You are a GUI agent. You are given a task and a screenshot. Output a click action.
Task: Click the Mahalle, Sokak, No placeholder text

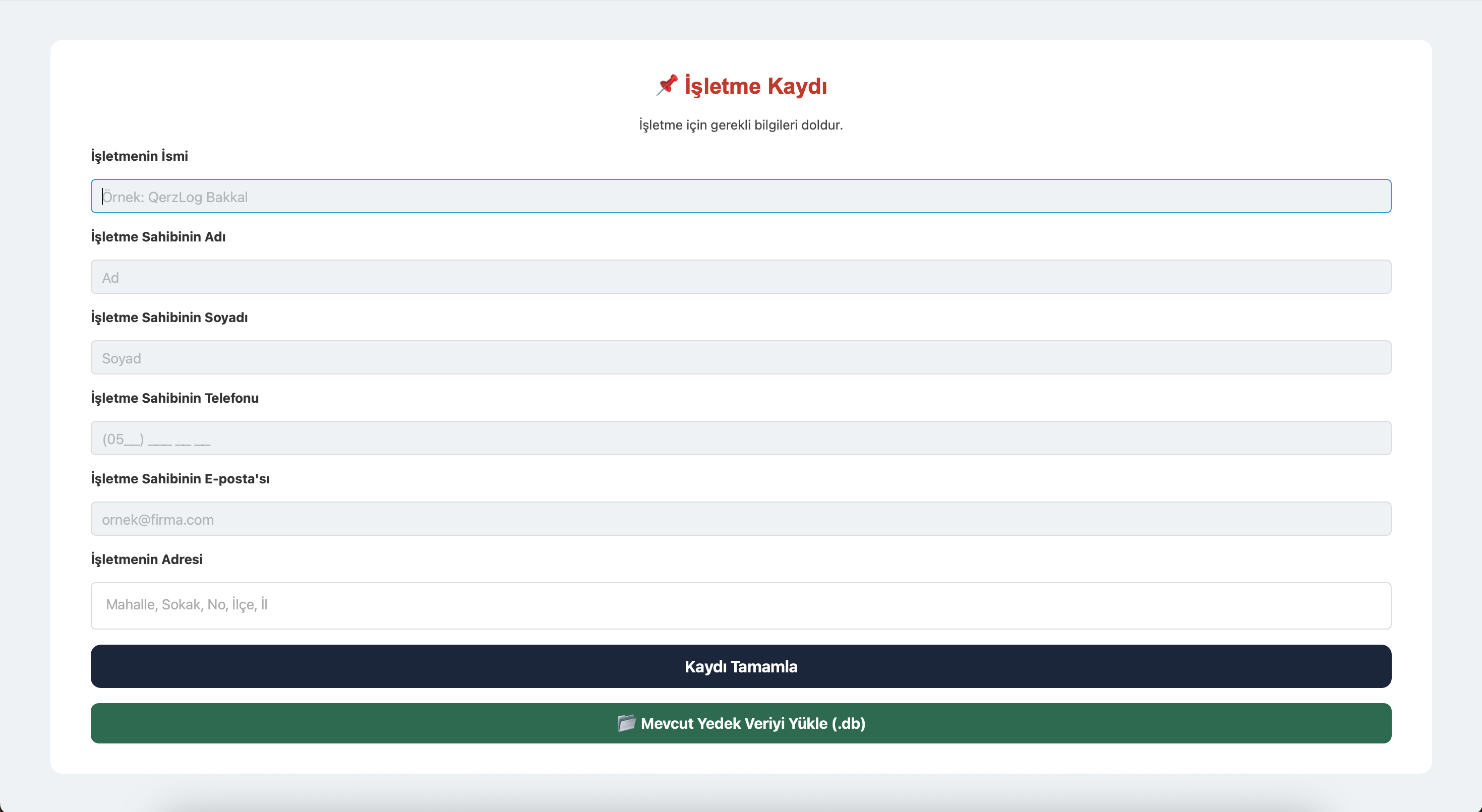[x=187, y=604]
